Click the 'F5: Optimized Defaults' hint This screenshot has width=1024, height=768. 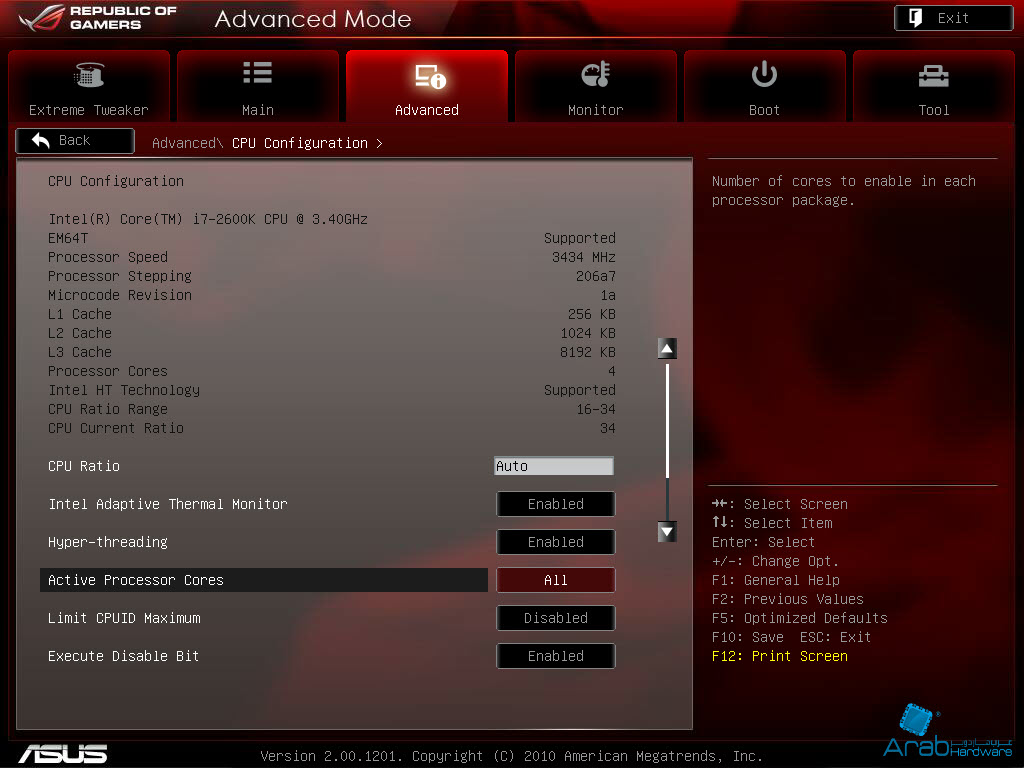(x=800, y=618)
